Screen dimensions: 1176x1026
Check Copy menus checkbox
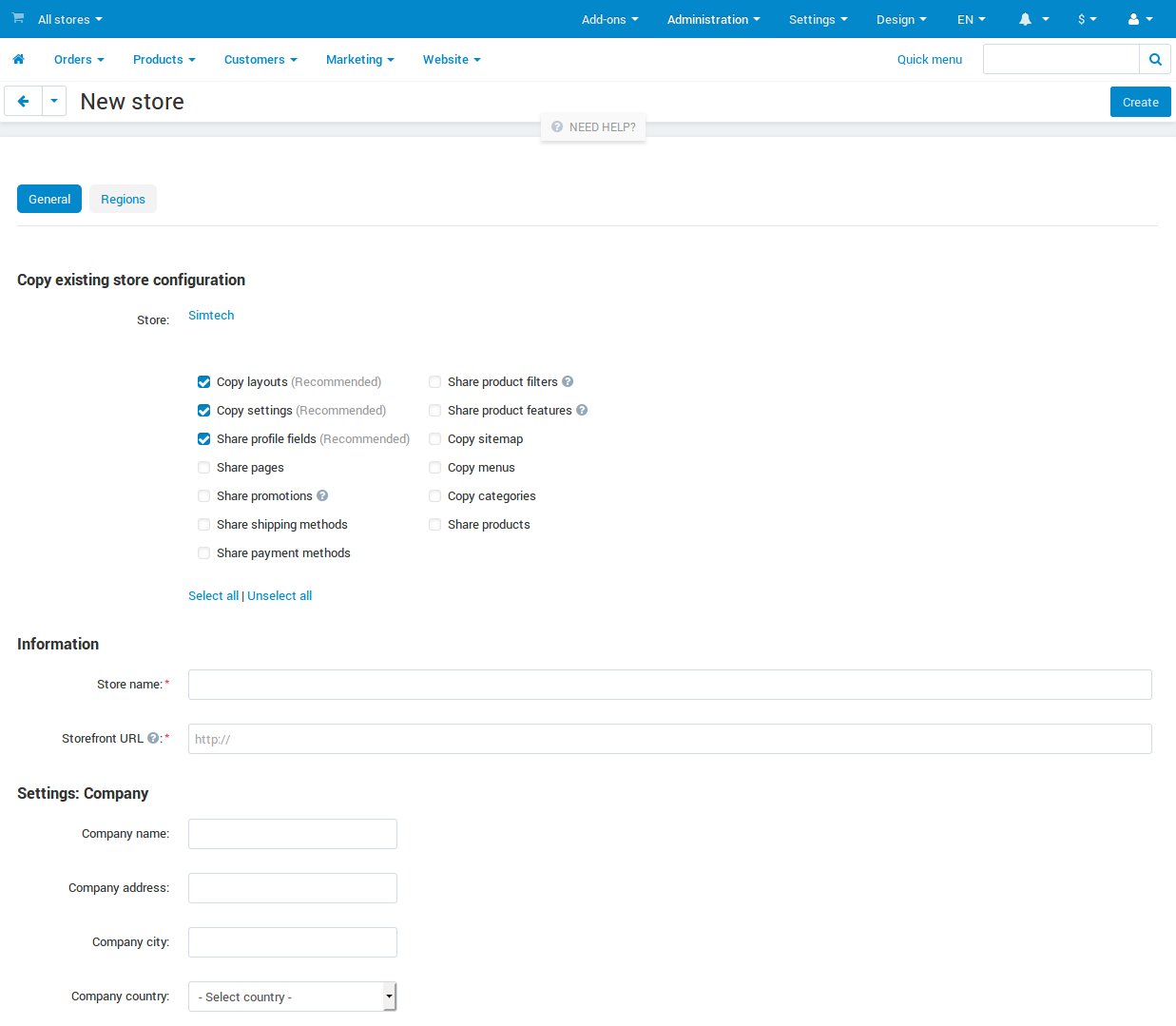(x=434, y=467)
